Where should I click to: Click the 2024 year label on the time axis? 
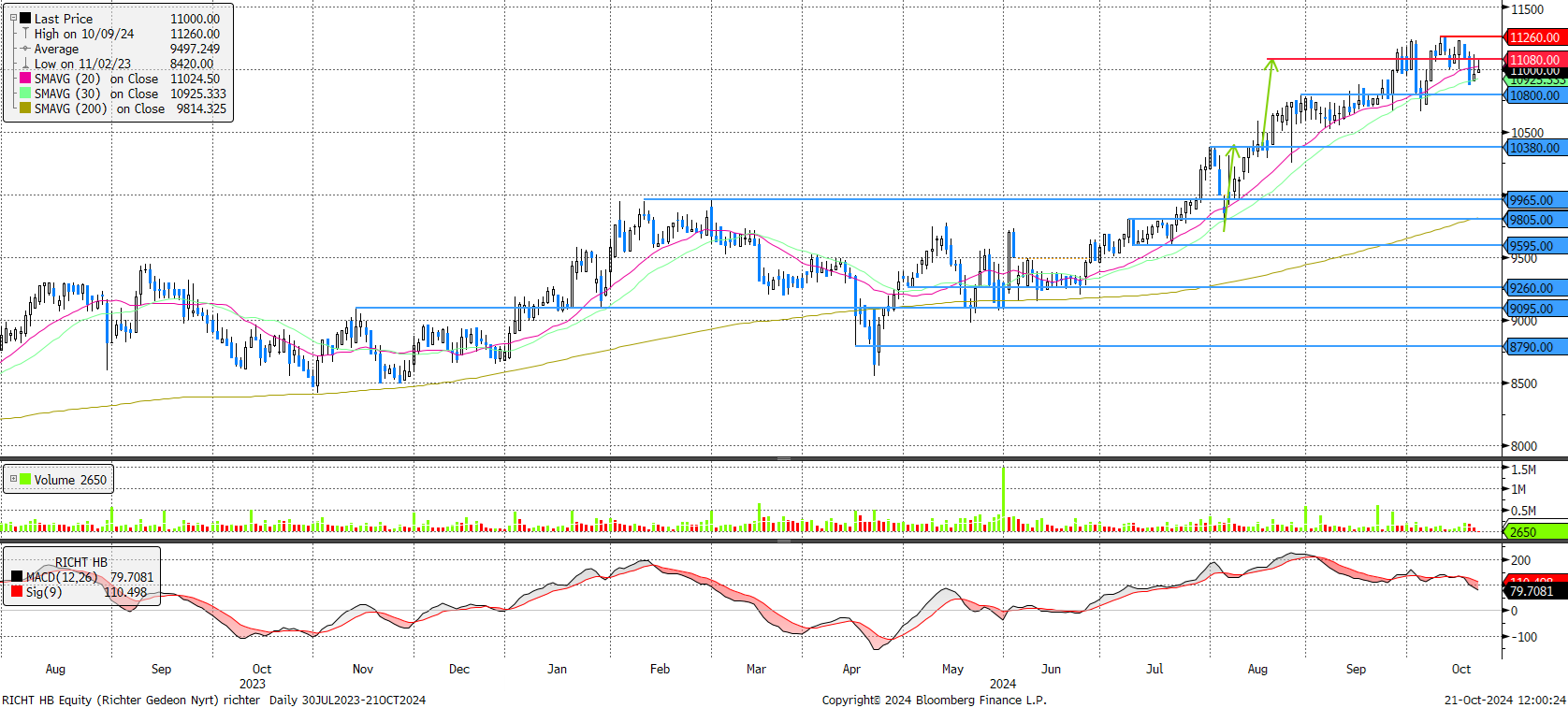1003,684
